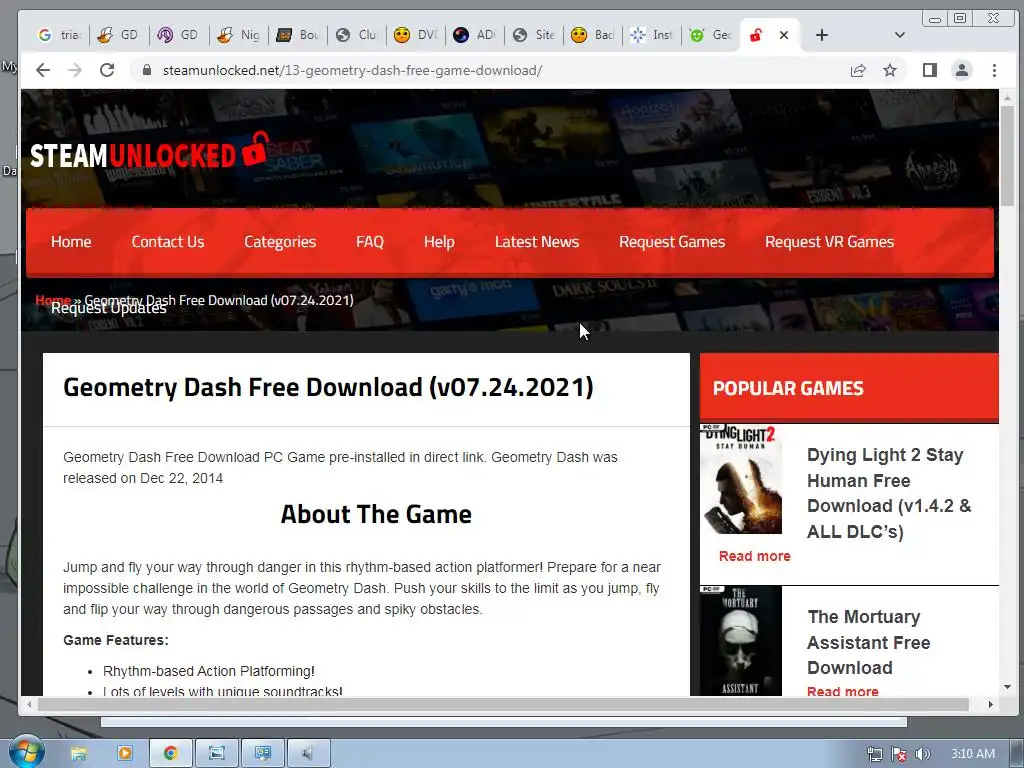
Task: Open the Home navigation item
Action: click(71, 242)
